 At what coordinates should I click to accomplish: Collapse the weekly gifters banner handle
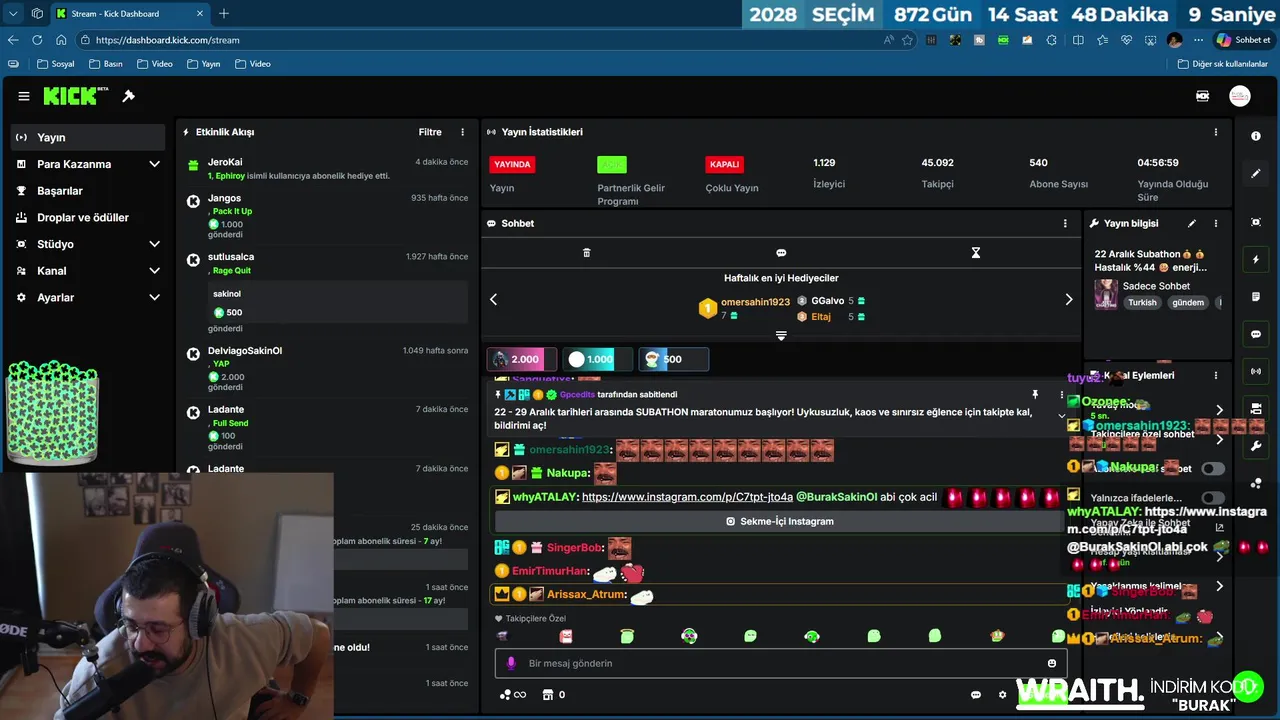[781, 336]
